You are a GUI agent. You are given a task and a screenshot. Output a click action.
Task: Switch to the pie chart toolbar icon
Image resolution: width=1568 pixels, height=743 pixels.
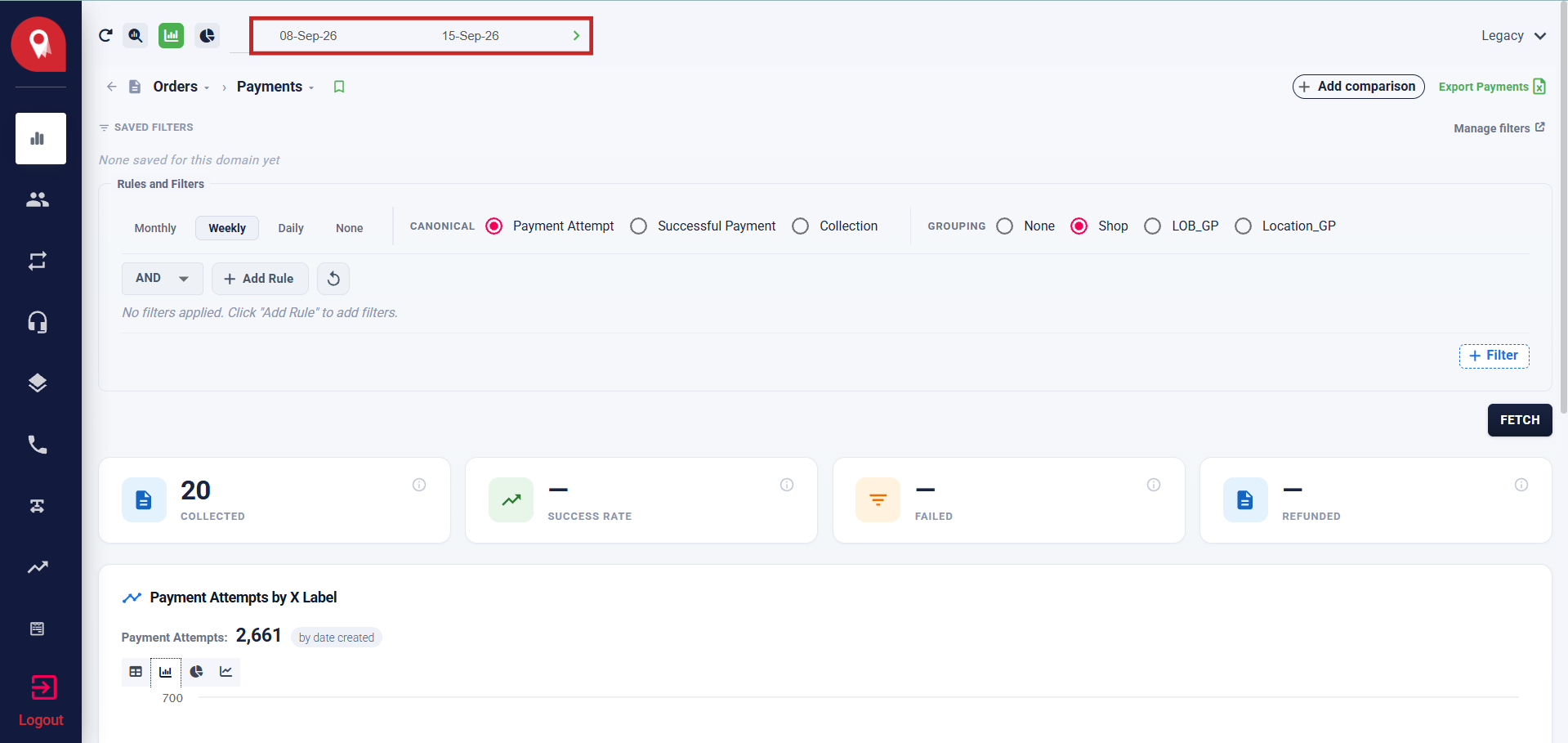tap(208, 35)
